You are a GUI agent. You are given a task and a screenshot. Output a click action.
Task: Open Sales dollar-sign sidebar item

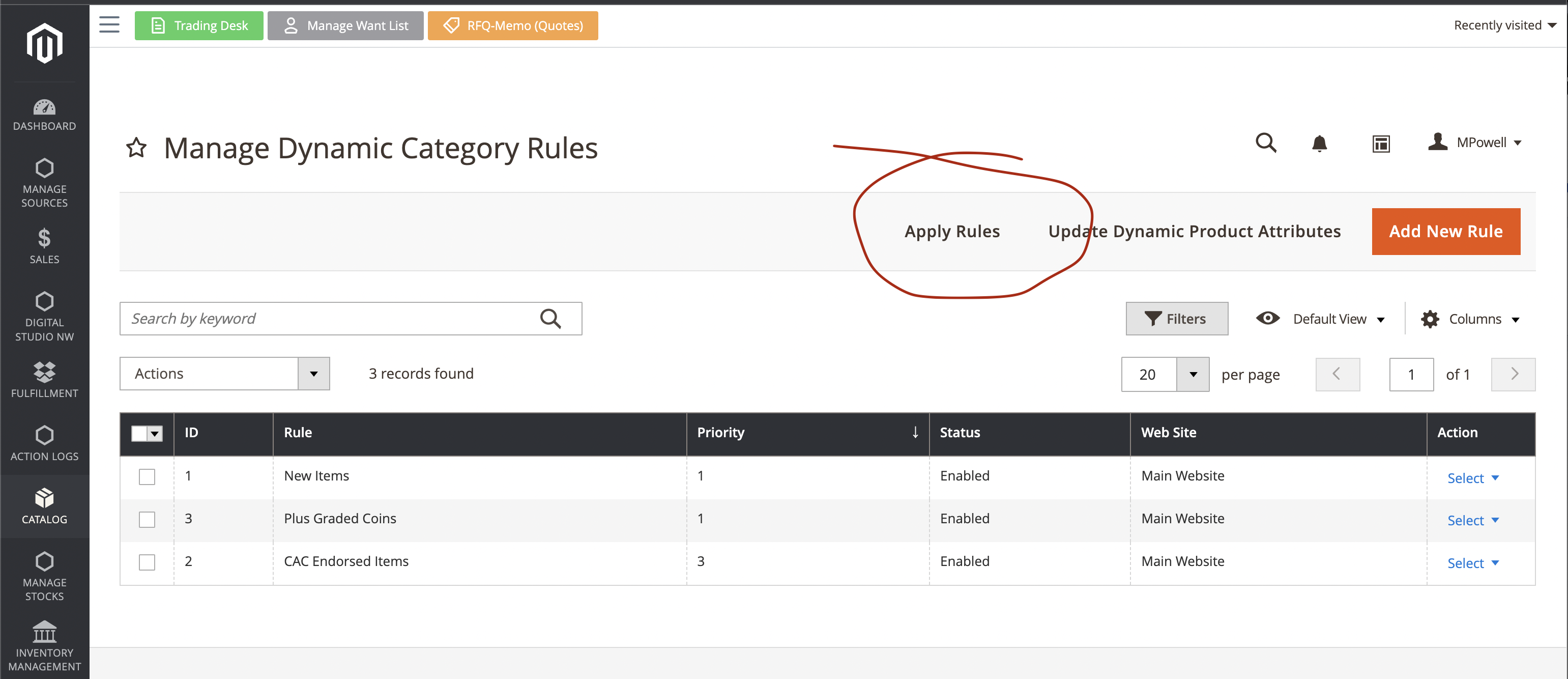pyautogui.click(x=44, y=245)
